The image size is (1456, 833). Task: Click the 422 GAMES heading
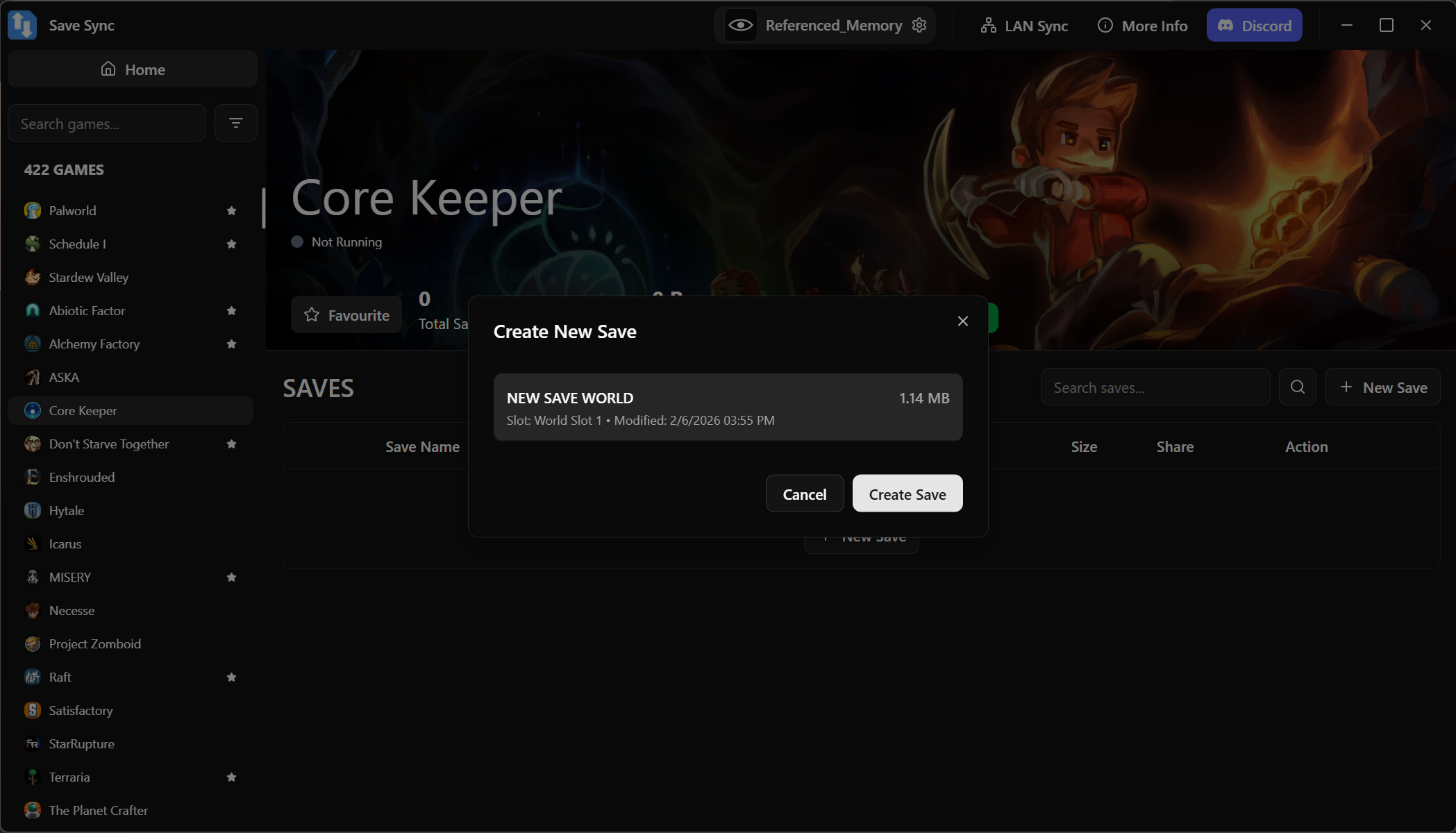(64, 169)
